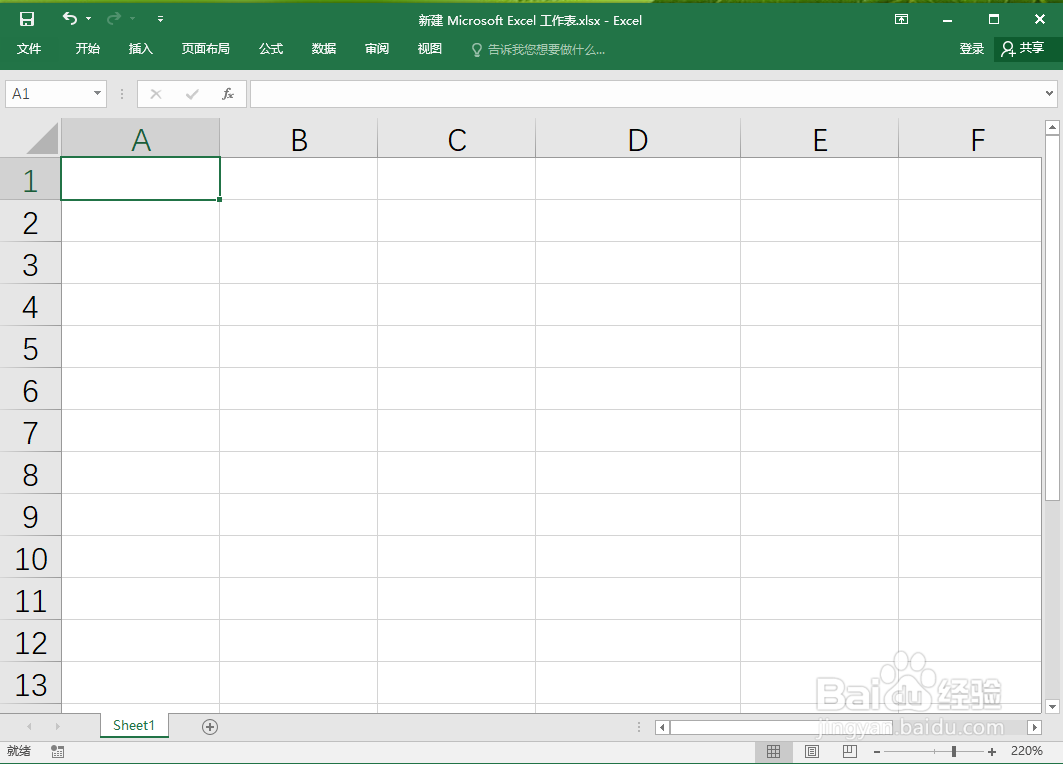The height and width of the screenshot is (764, 1063).
Task: Expand the Name Box dropdown arrow
Action: [98, 94]
